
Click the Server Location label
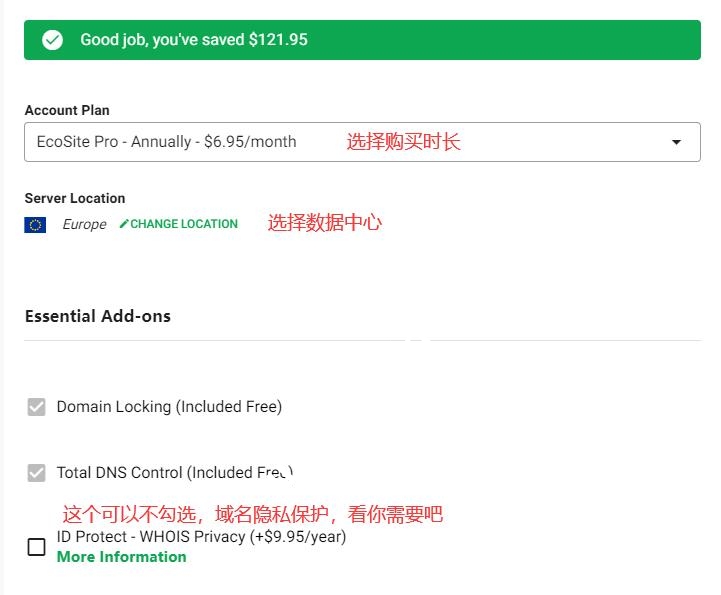point(75,198)
